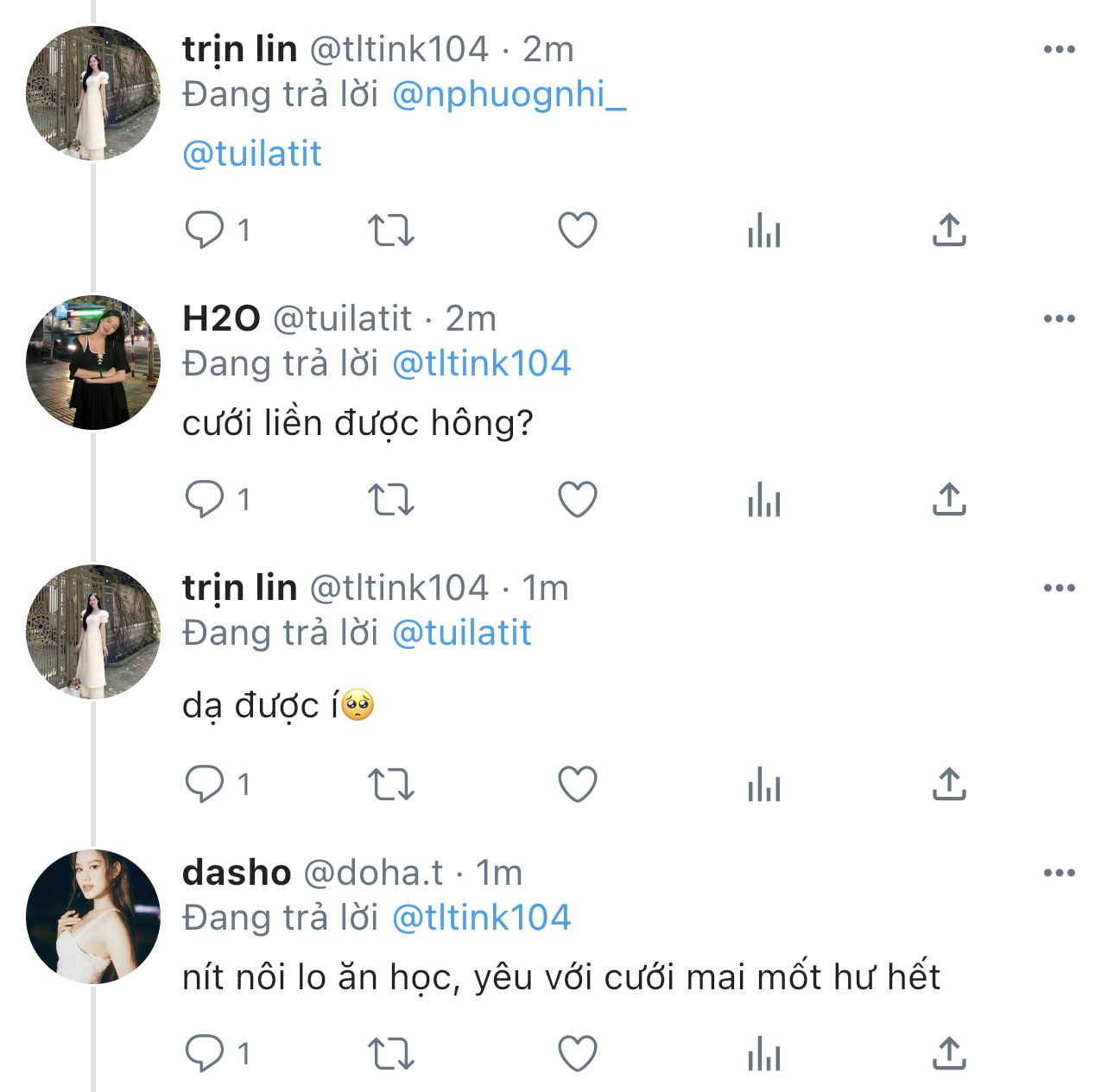Viewport: 1114px width, 1092px height.
Task: View analytics for dasho's tweet
Action: [x=764, y=1054]
